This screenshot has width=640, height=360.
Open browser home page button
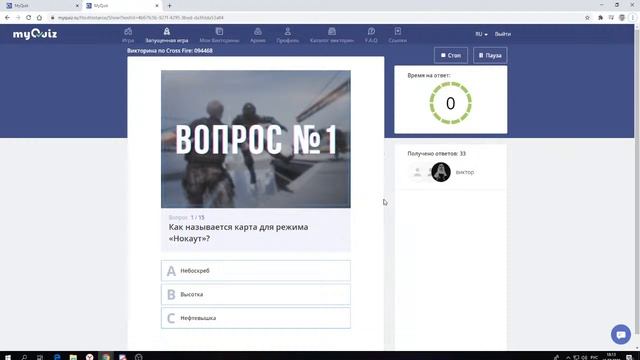(39, 18)
